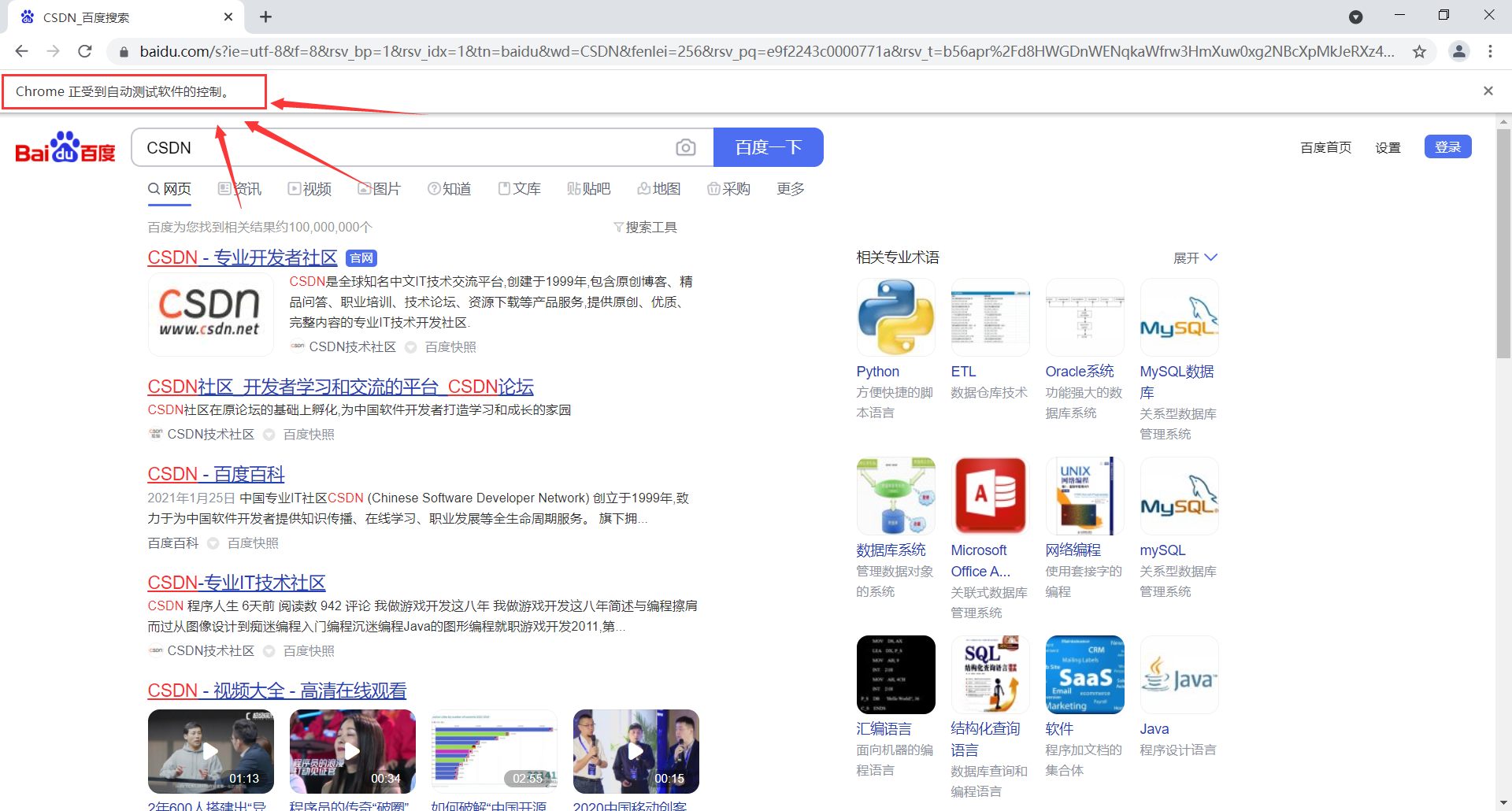Play the 00:34 video thumbnail

(352, 751)
